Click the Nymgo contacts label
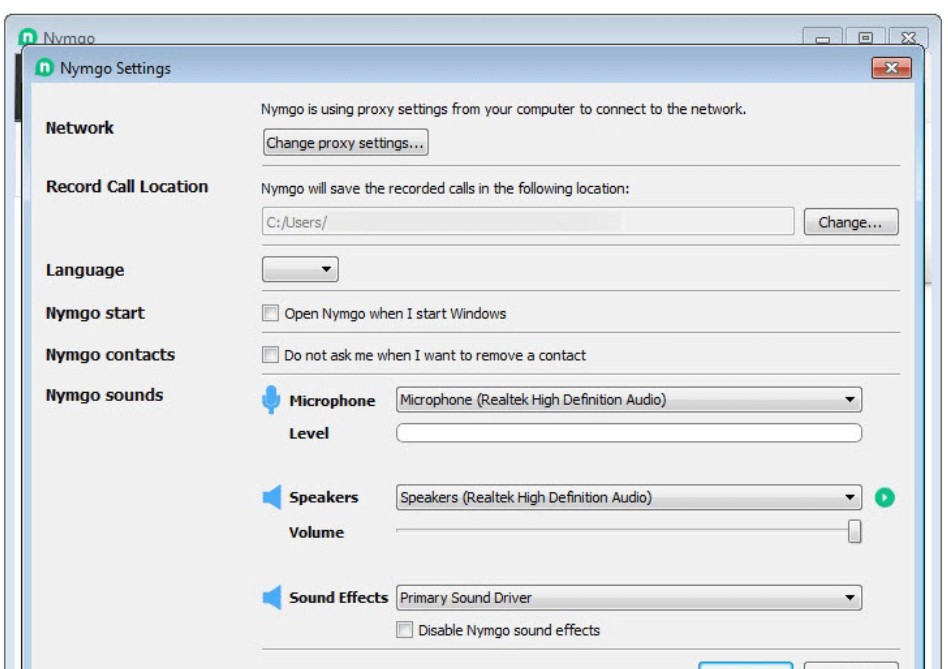Viewport: 948px width, 669px height. coord(111,354)
